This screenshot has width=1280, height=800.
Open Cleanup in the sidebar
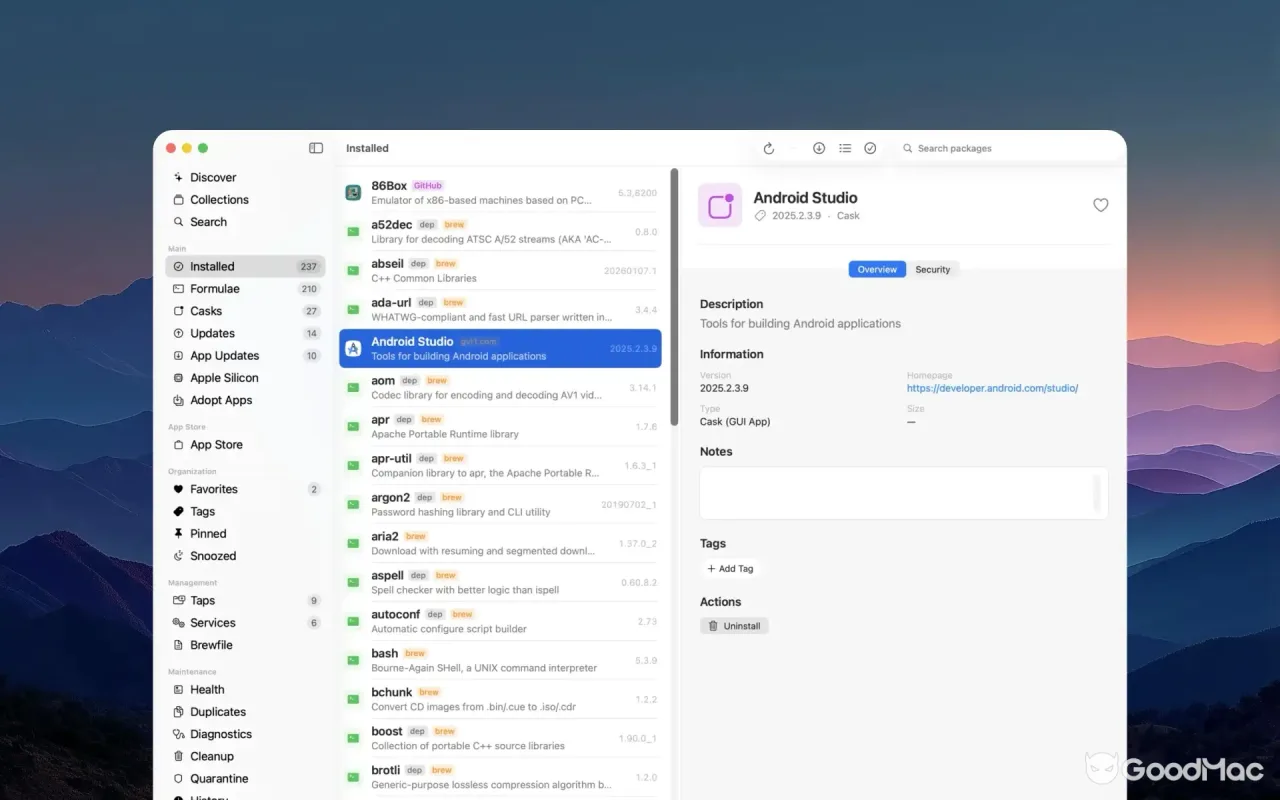(x=245, y=756)
